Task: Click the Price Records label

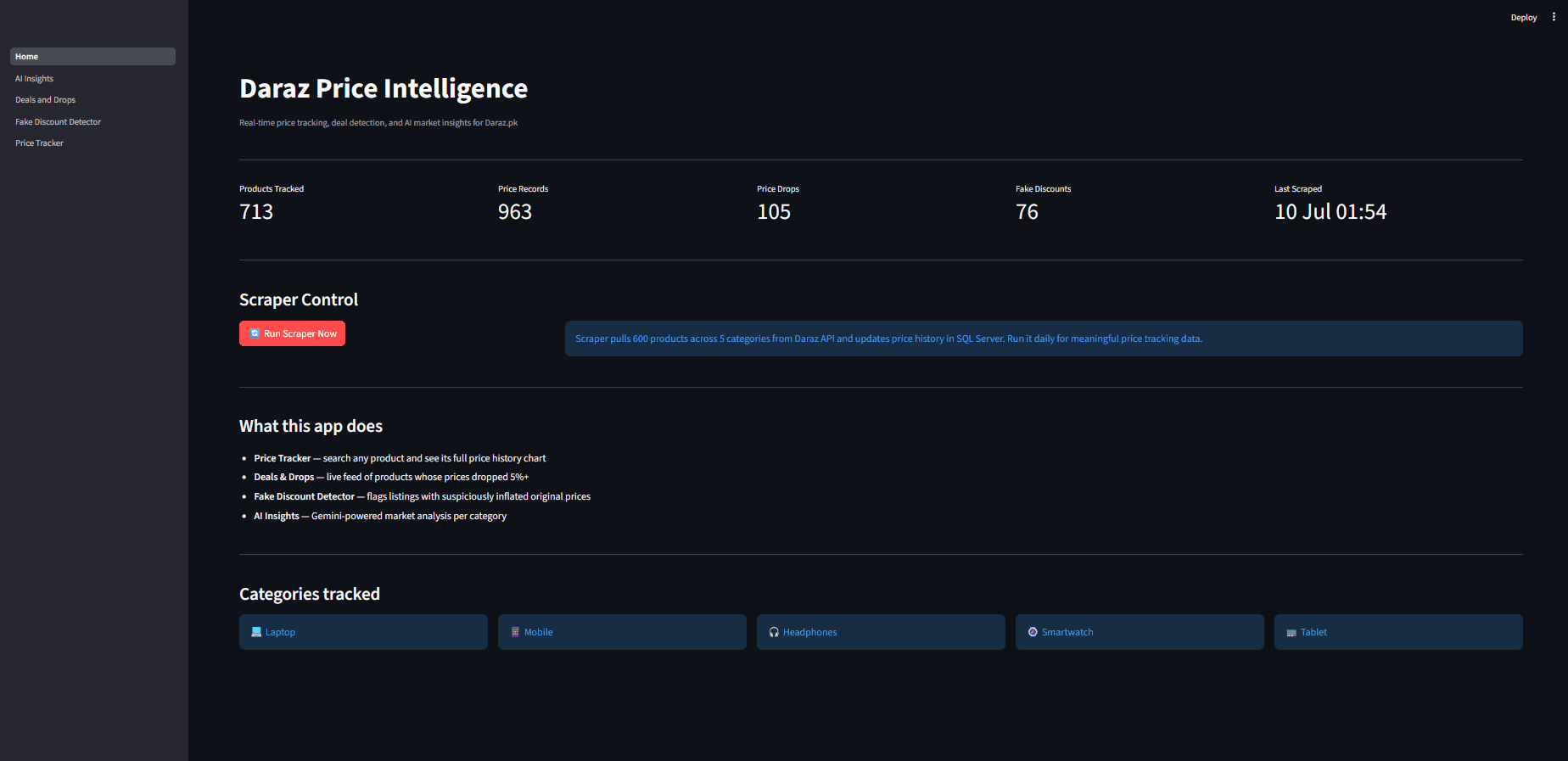Action: (523, 189)
